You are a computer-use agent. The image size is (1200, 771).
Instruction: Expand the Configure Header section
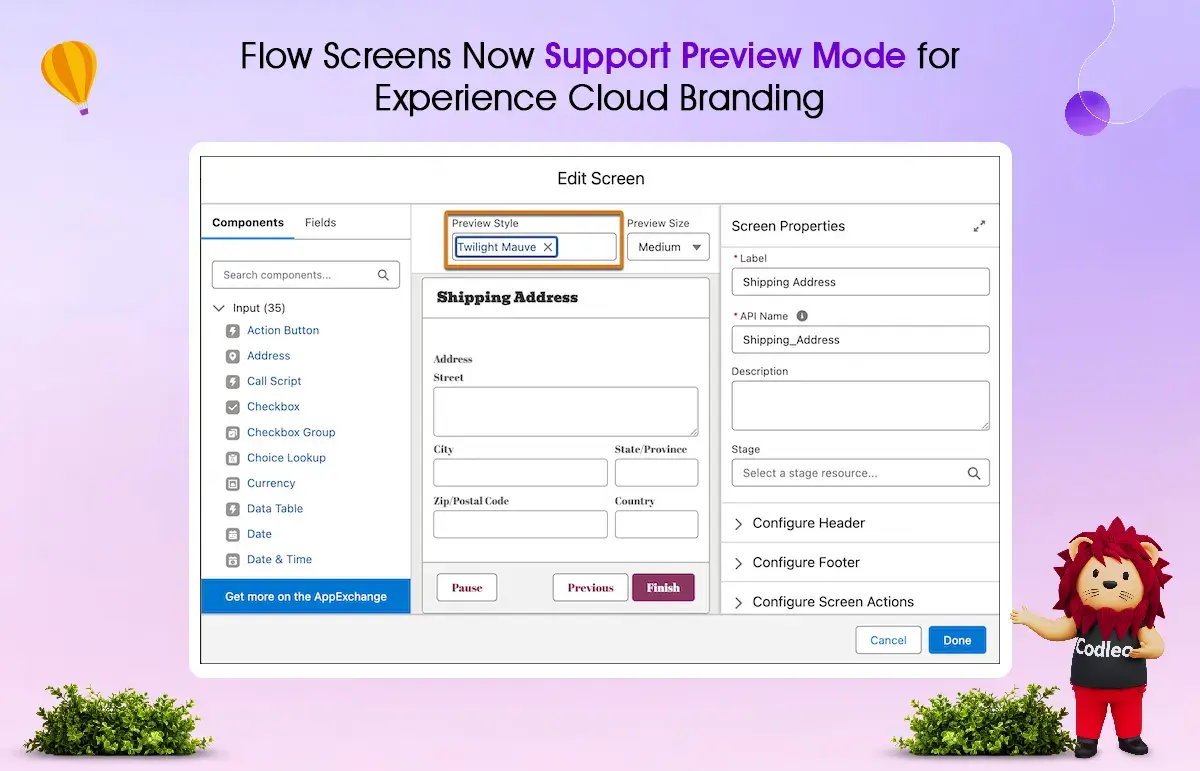(739, 523)
